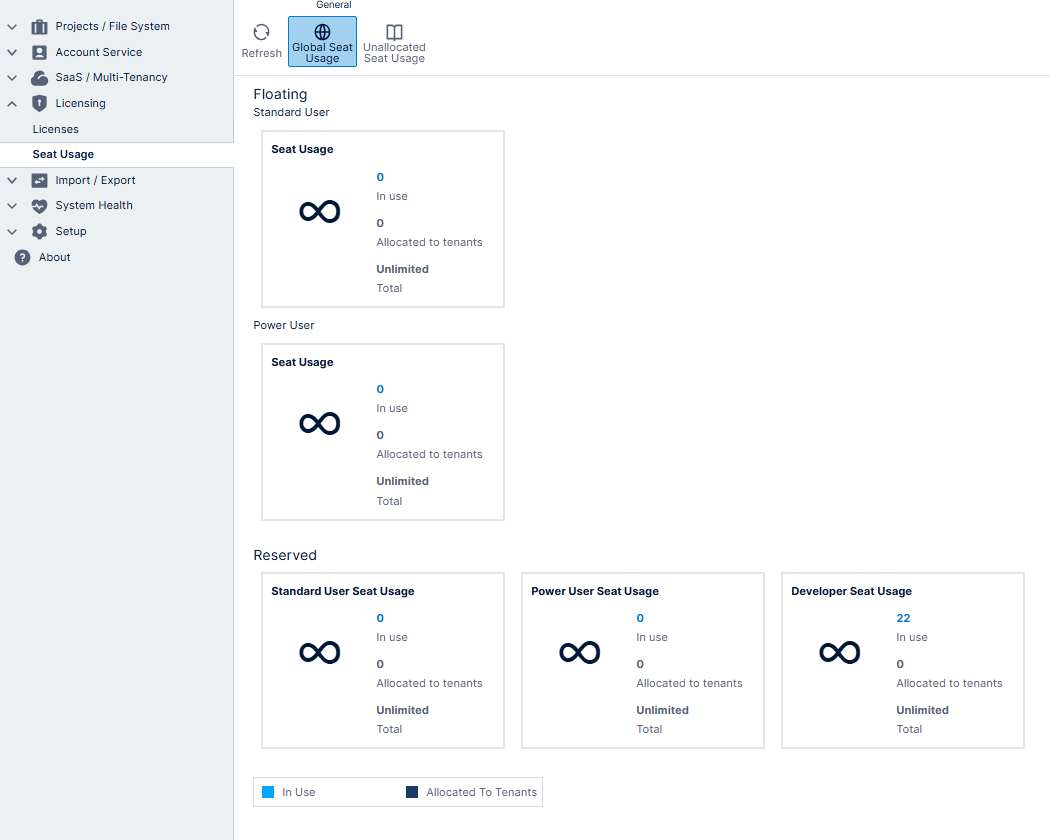1050x840 pixels.
Task: Click the In Use legend swatch
Action: coord(266,792)
